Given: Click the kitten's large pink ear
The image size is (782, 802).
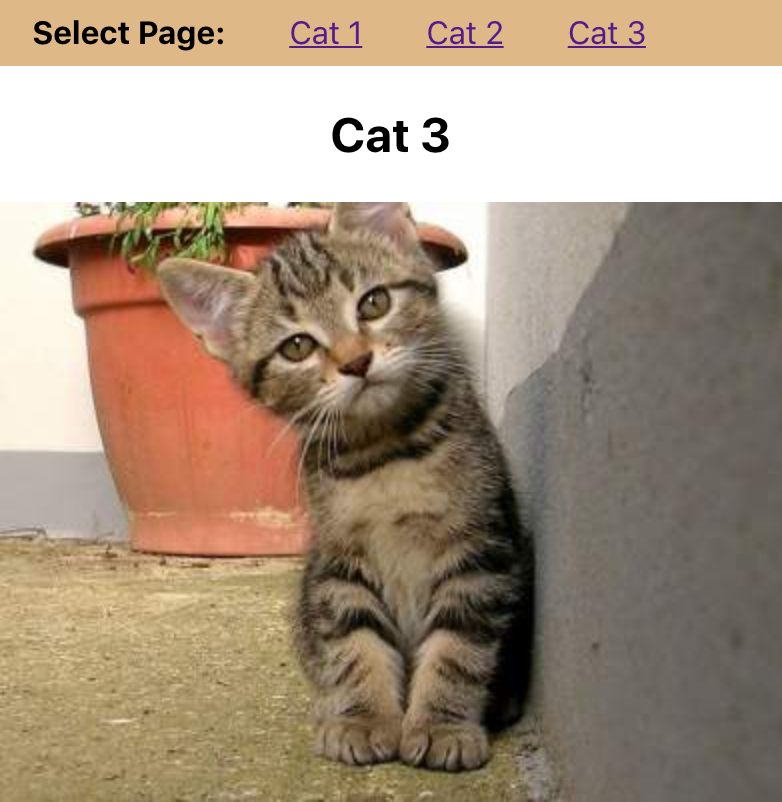Looking at the screenshot, I should click(205, 304).
